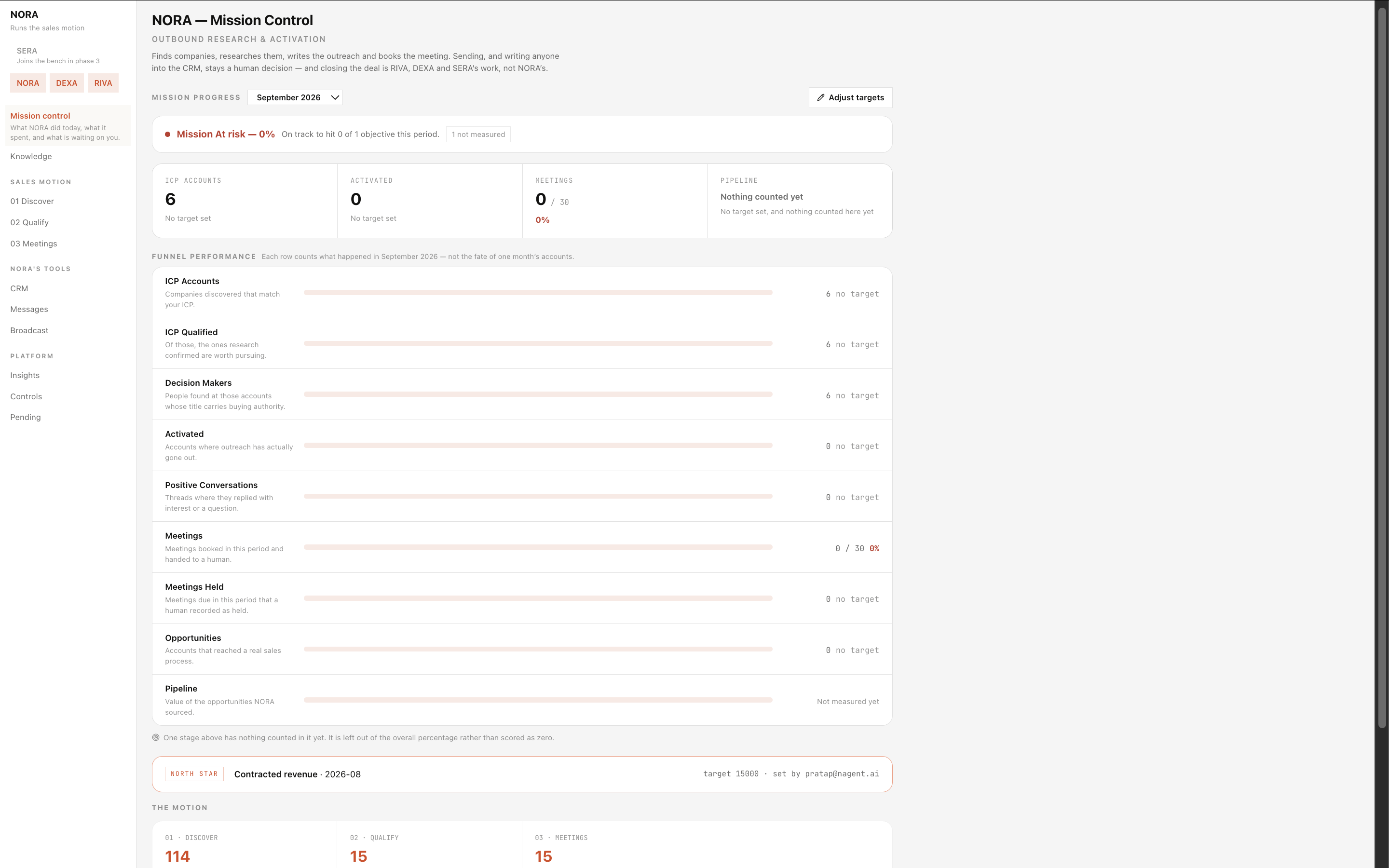The image size is (1389, 868).
Task: Open the Controls page
Action: tap(26, 396)
